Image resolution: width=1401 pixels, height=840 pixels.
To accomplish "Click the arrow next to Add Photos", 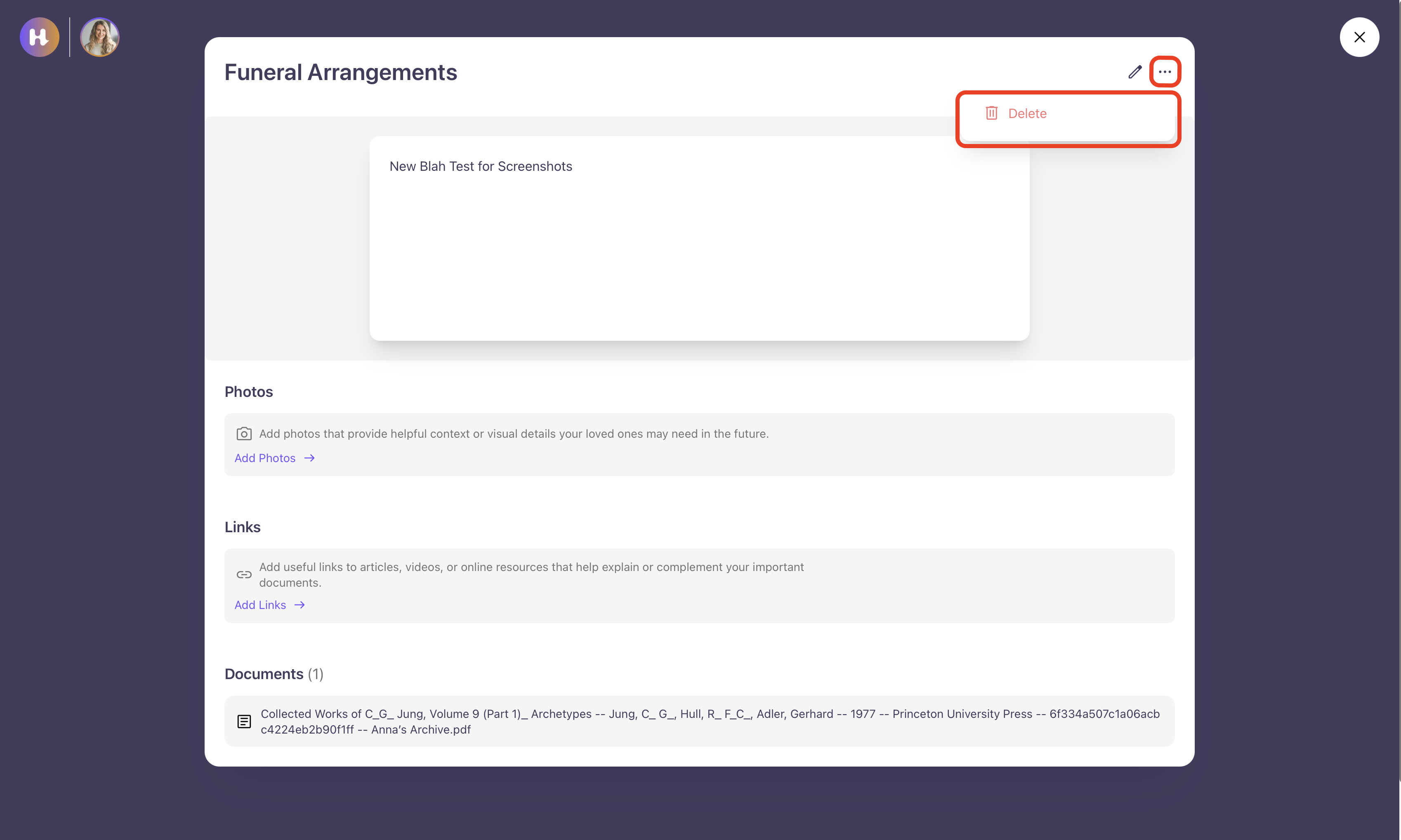I will (x=309, y=458).
